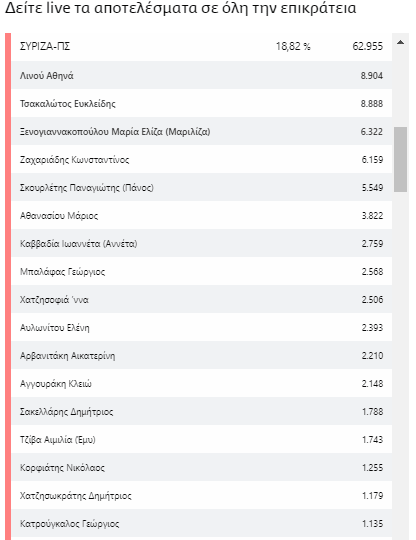Select Αθανασίου Μάριος row

pos(202,216)
